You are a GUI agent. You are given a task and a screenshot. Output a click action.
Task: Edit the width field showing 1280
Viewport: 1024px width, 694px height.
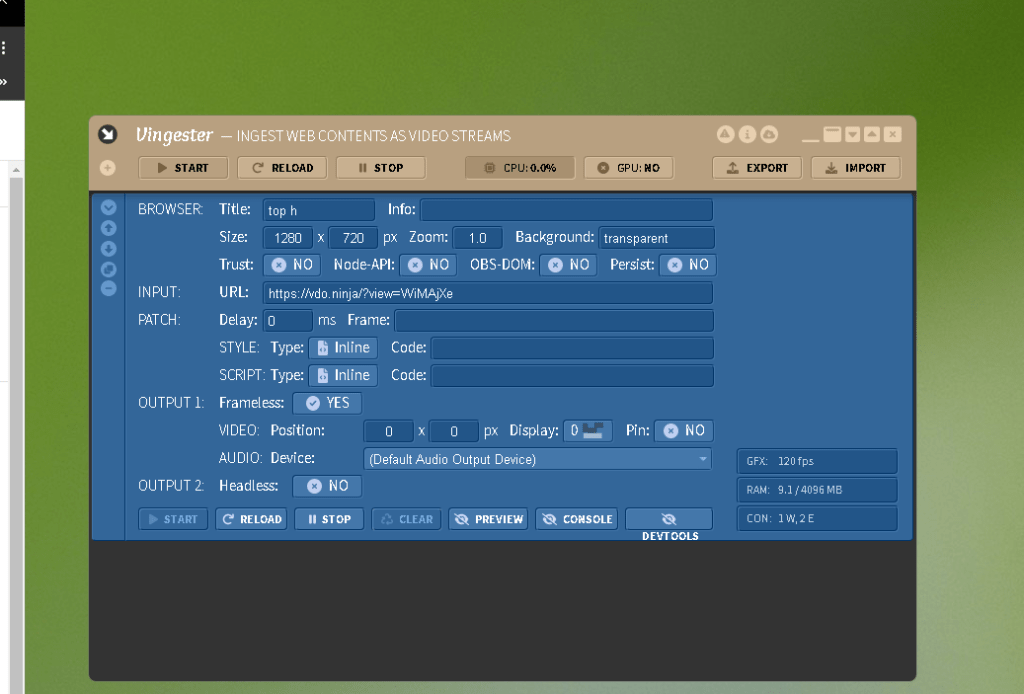pos(288,238)
